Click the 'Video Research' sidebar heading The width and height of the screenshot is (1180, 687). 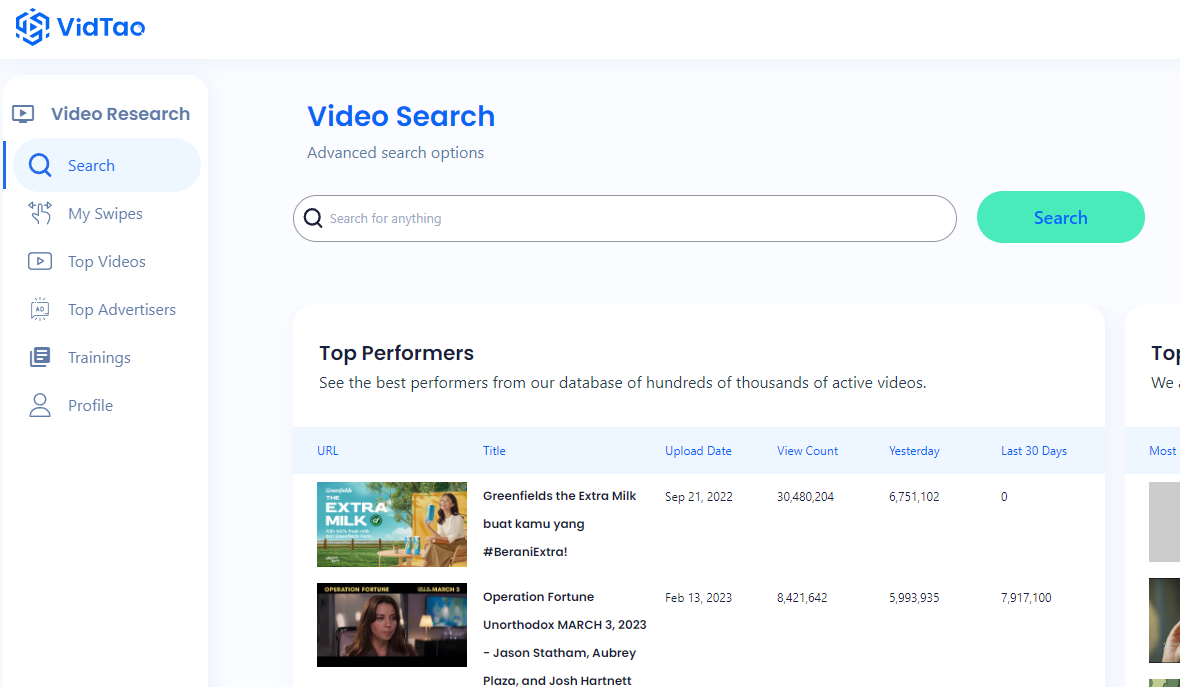[120, 114]
